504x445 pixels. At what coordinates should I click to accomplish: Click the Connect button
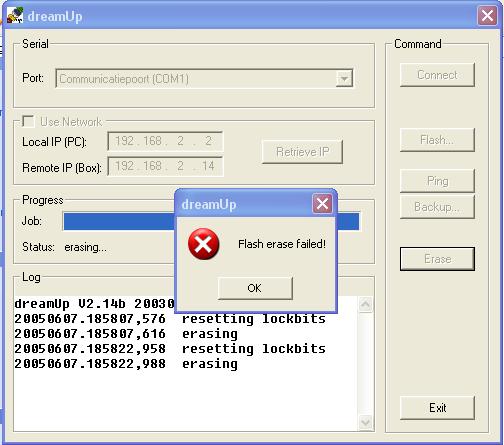pos(437,75)
